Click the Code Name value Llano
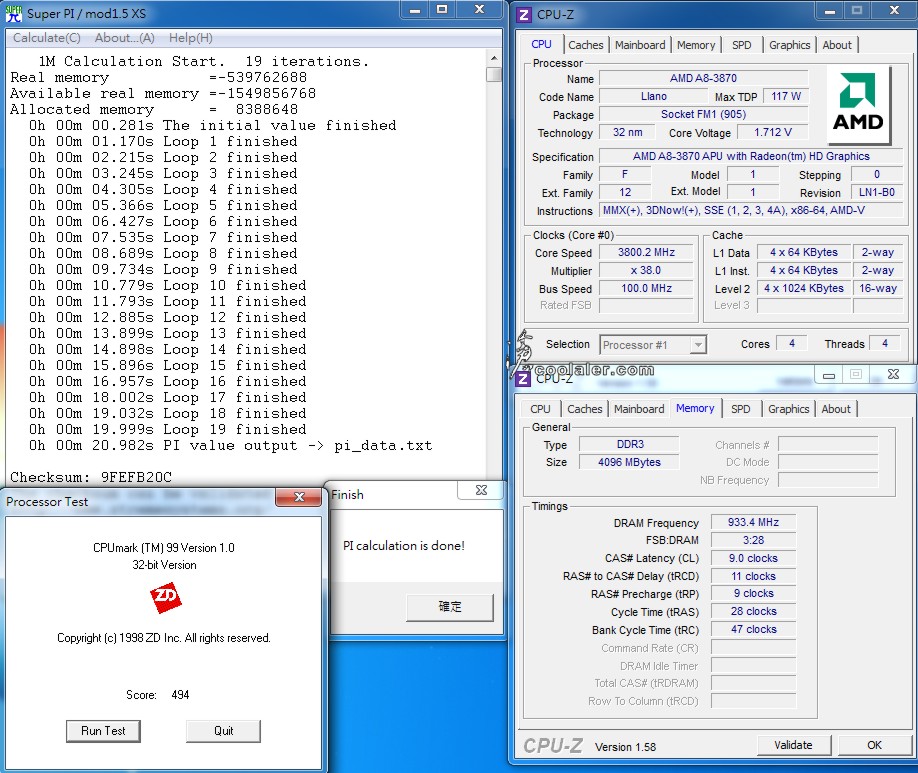918x773 pixels. (653, 96)
